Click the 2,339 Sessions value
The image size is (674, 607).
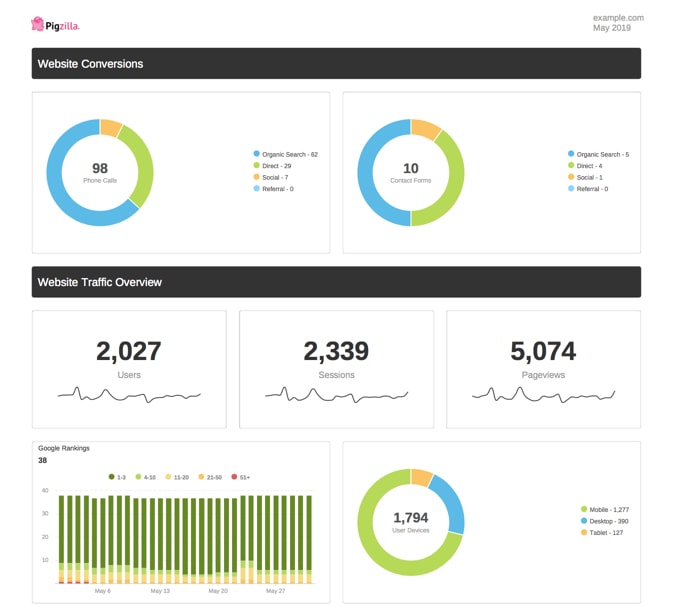(x=336, y=351)
